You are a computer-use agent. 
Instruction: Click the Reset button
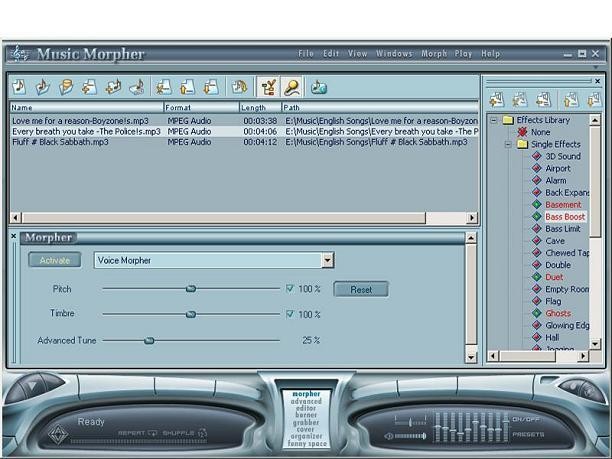[x=361, y=289]
